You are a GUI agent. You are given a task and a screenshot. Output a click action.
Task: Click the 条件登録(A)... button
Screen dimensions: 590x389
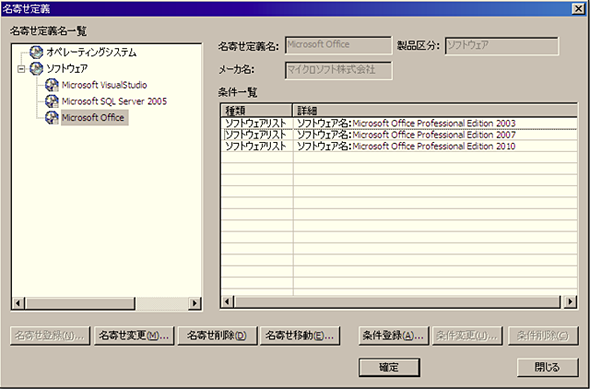pos(393,336)
